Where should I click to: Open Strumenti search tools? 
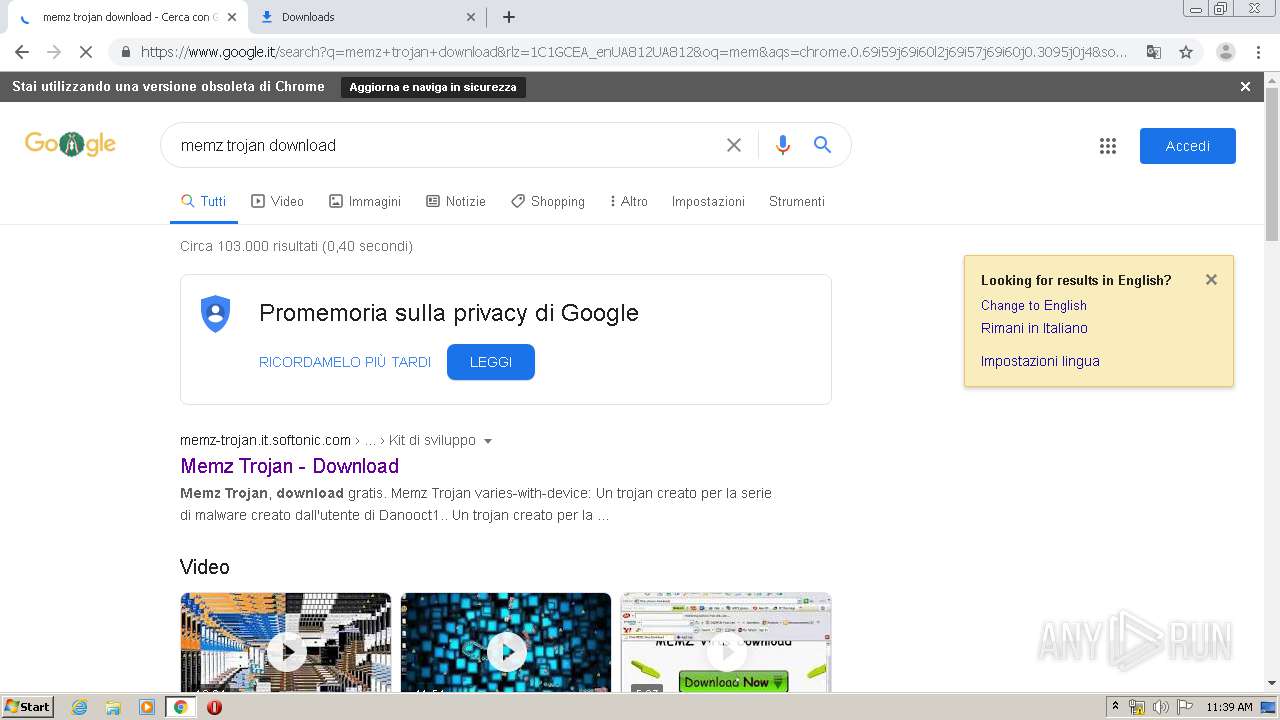pos(797,201)
